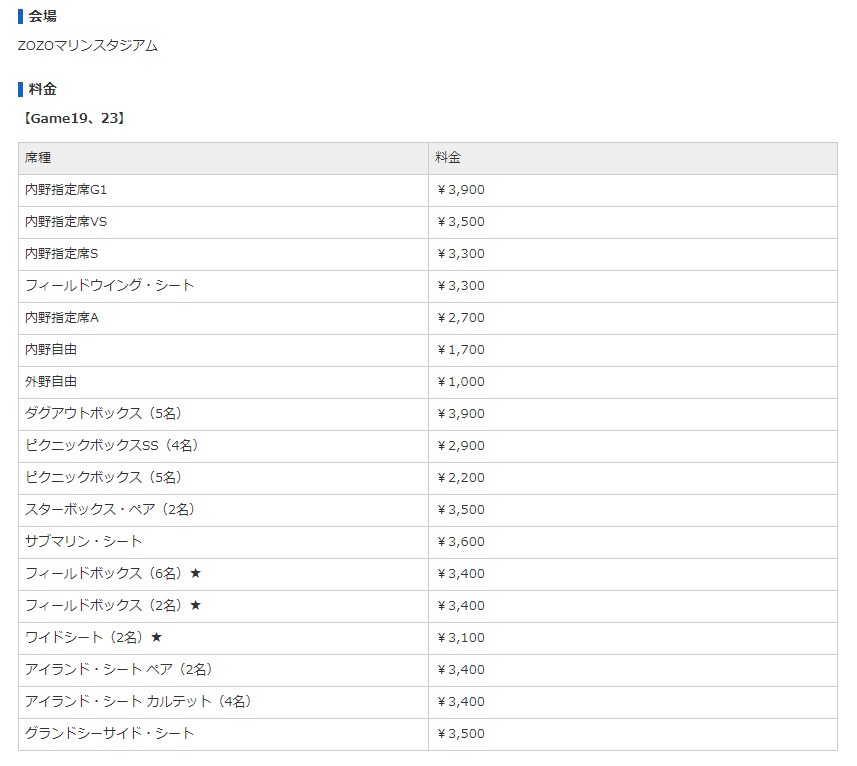Viewport: 857px width, 766px height.
Task: Click the ¥3,400 price for フィールドボックス（6名）
Action: pos(460,574)
